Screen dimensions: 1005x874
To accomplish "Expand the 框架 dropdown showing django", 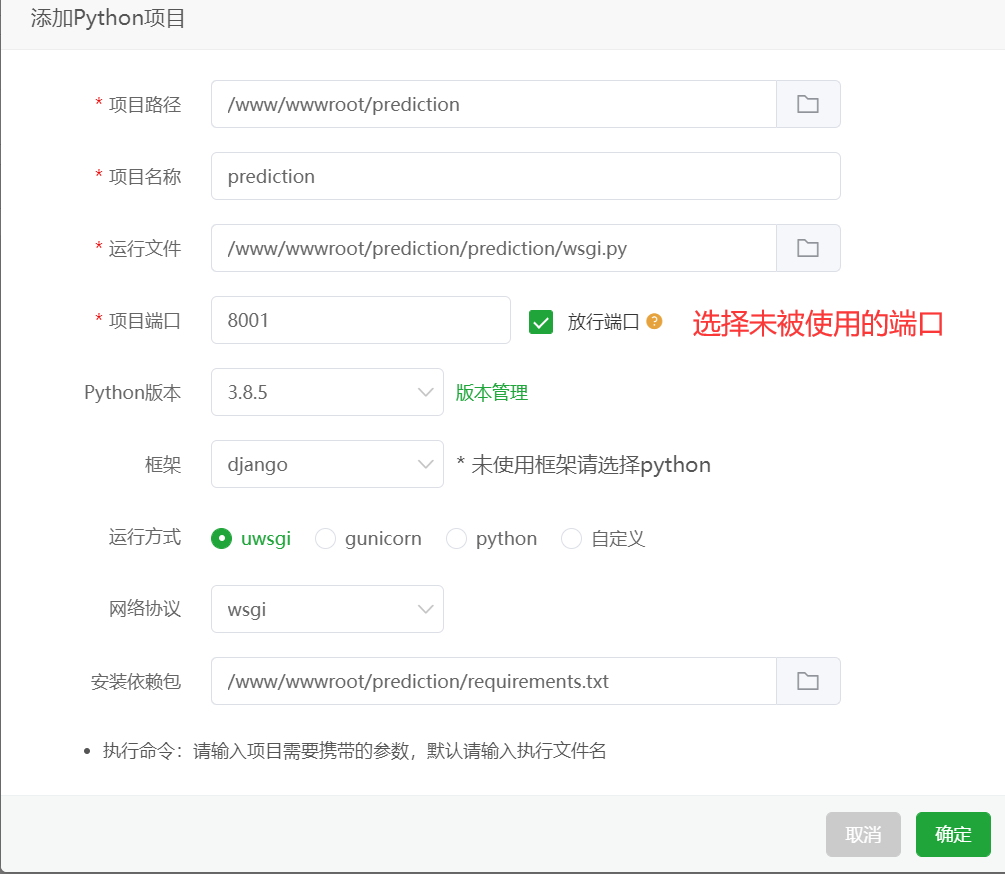I will [x=327, y=464].
